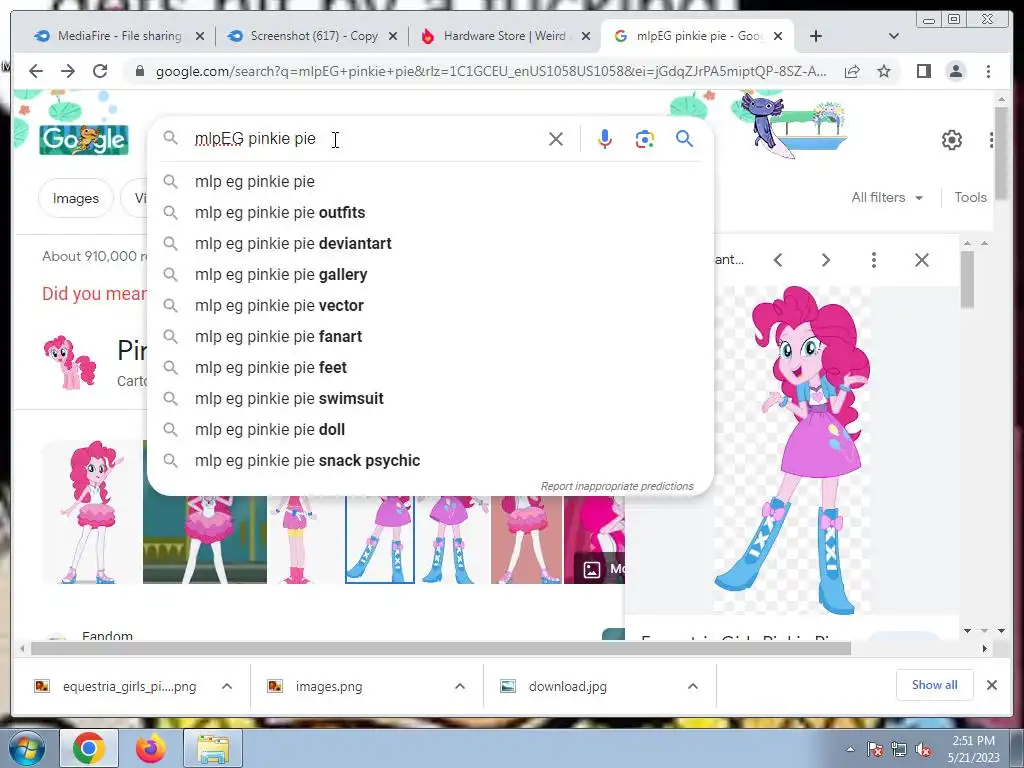Close the MediaFire tab
The height and width of the screenshot is (768, 1024).
pyautogui.click(x=200, y=37)
